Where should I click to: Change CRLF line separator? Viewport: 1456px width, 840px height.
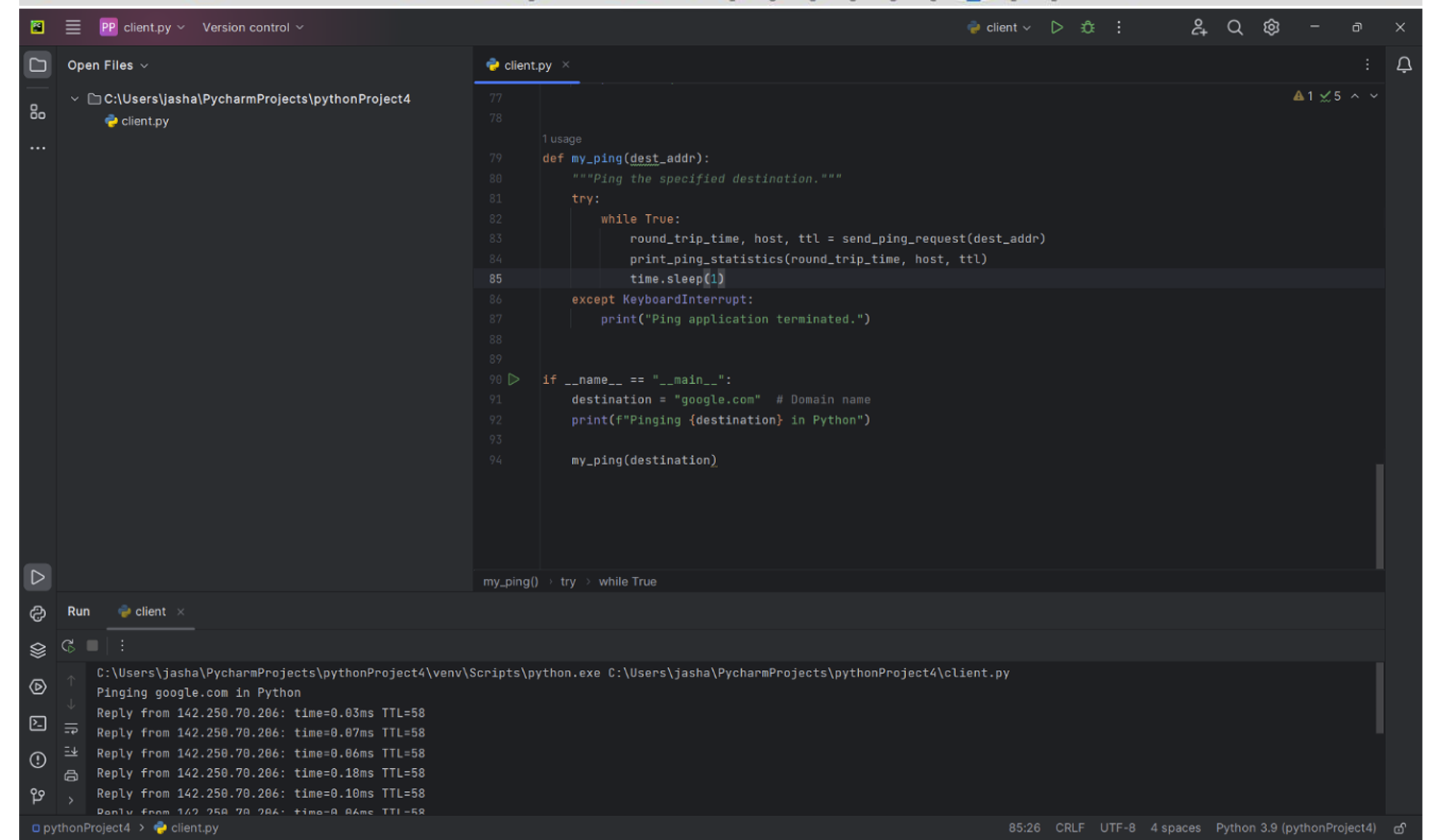[x=1070, y=828]
